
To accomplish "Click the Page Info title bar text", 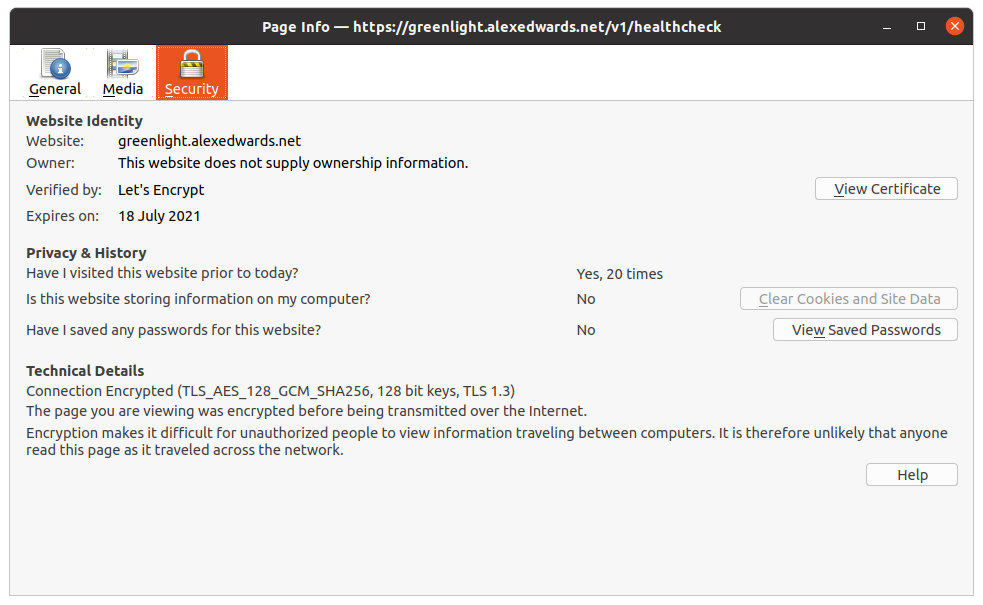I will click(x=491, y=27).
